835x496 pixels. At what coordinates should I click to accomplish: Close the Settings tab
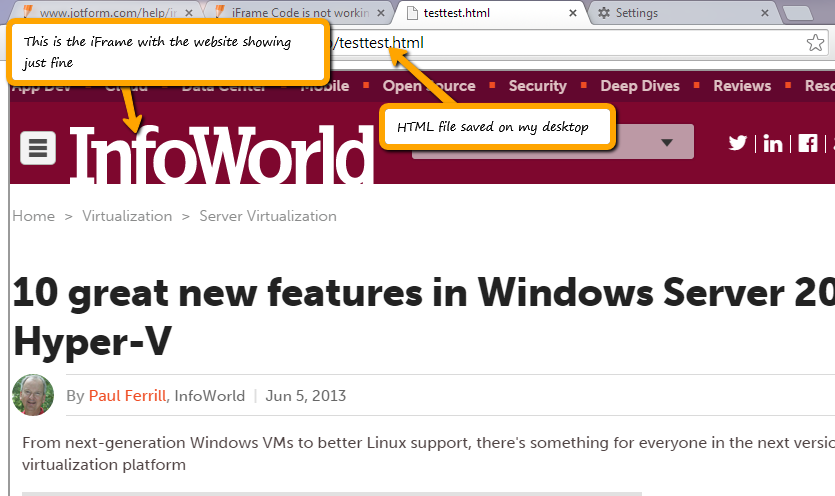pos(765,13)
